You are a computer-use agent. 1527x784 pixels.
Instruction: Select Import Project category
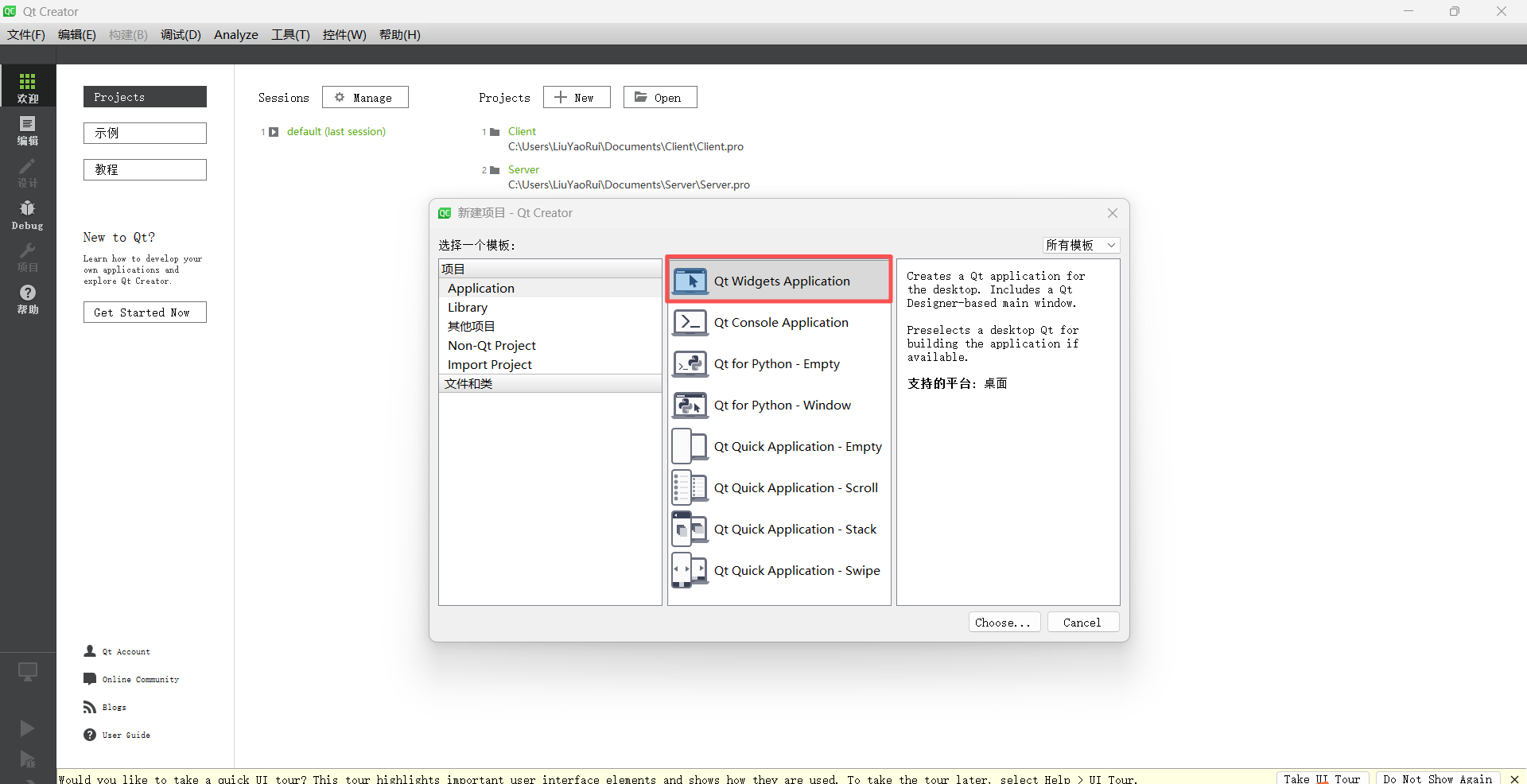550,364
